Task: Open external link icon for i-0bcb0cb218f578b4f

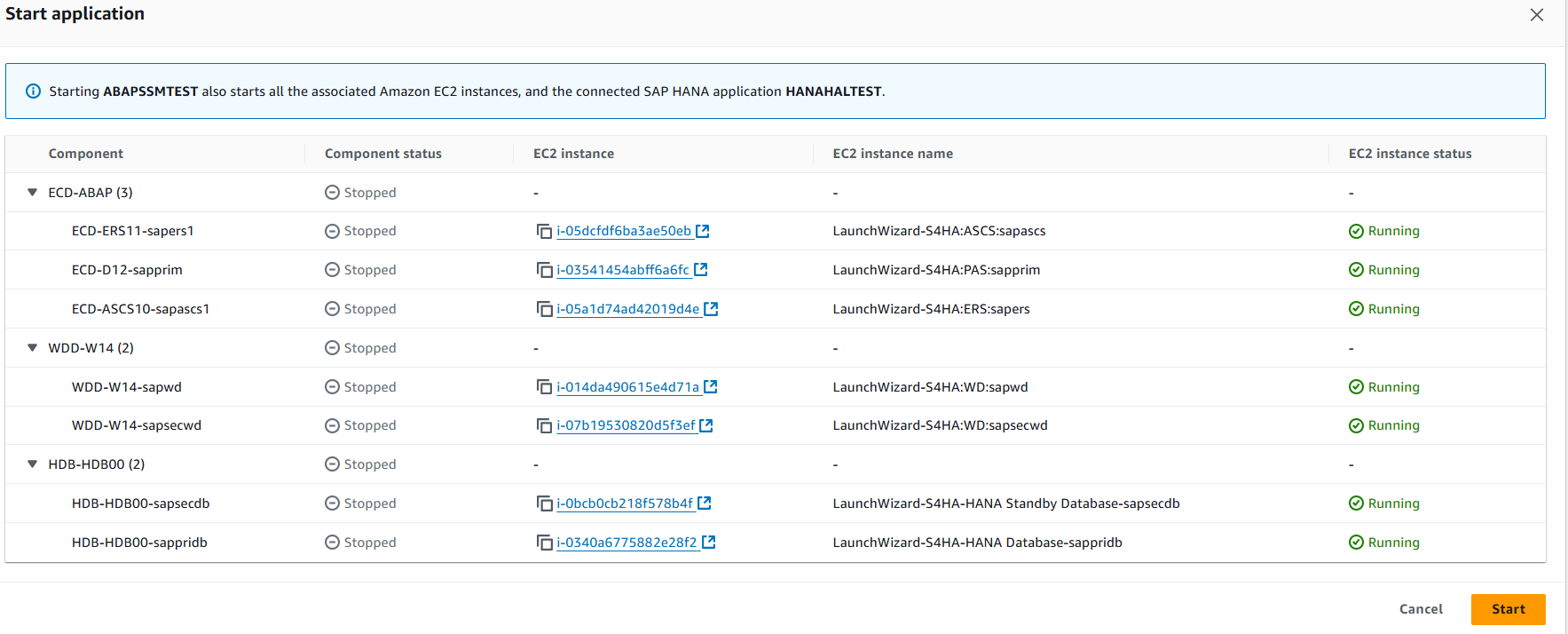Action: [x=705, y=503]
